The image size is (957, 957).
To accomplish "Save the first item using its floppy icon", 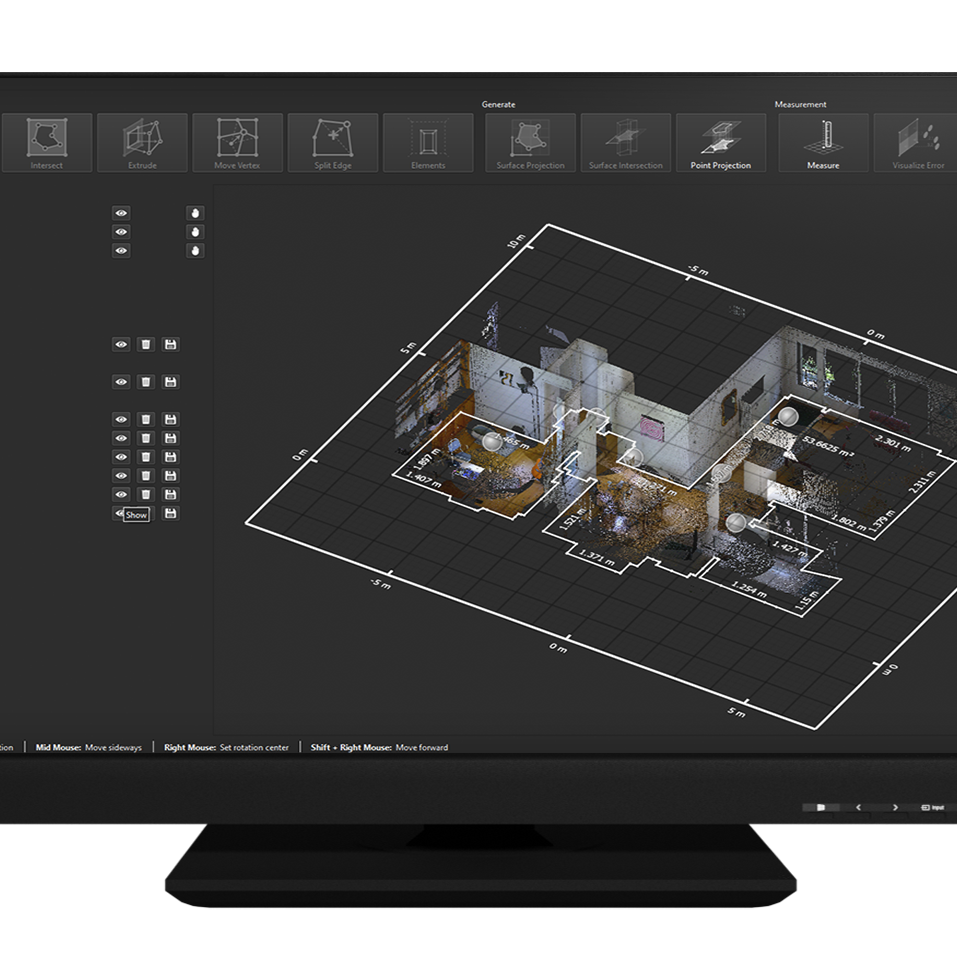I will [x=170, y=344].
